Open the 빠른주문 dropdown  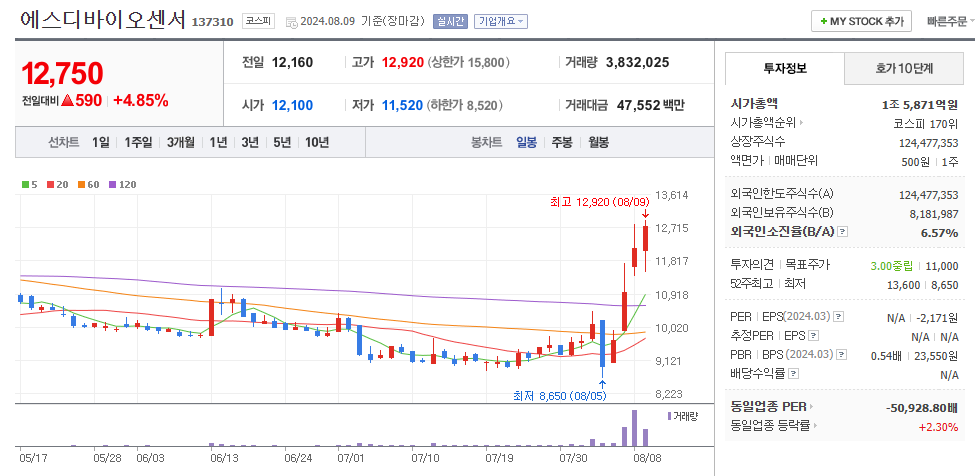[951, 21]
